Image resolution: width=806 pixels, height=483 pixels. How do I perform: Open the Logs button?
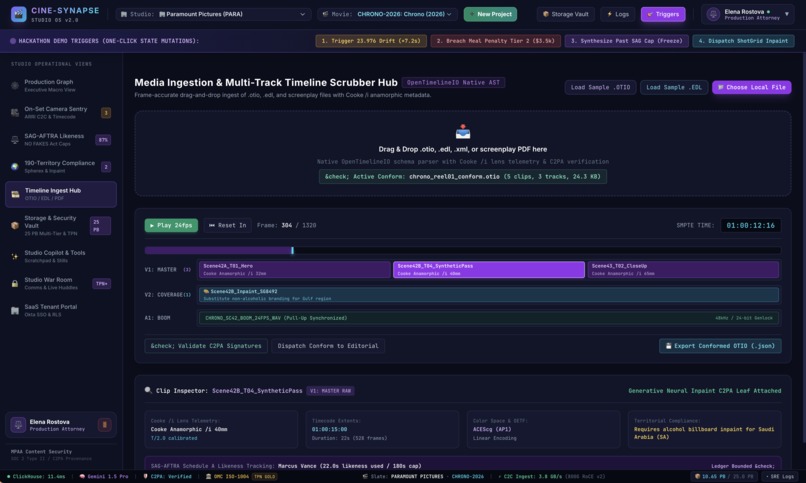point(618,14)
